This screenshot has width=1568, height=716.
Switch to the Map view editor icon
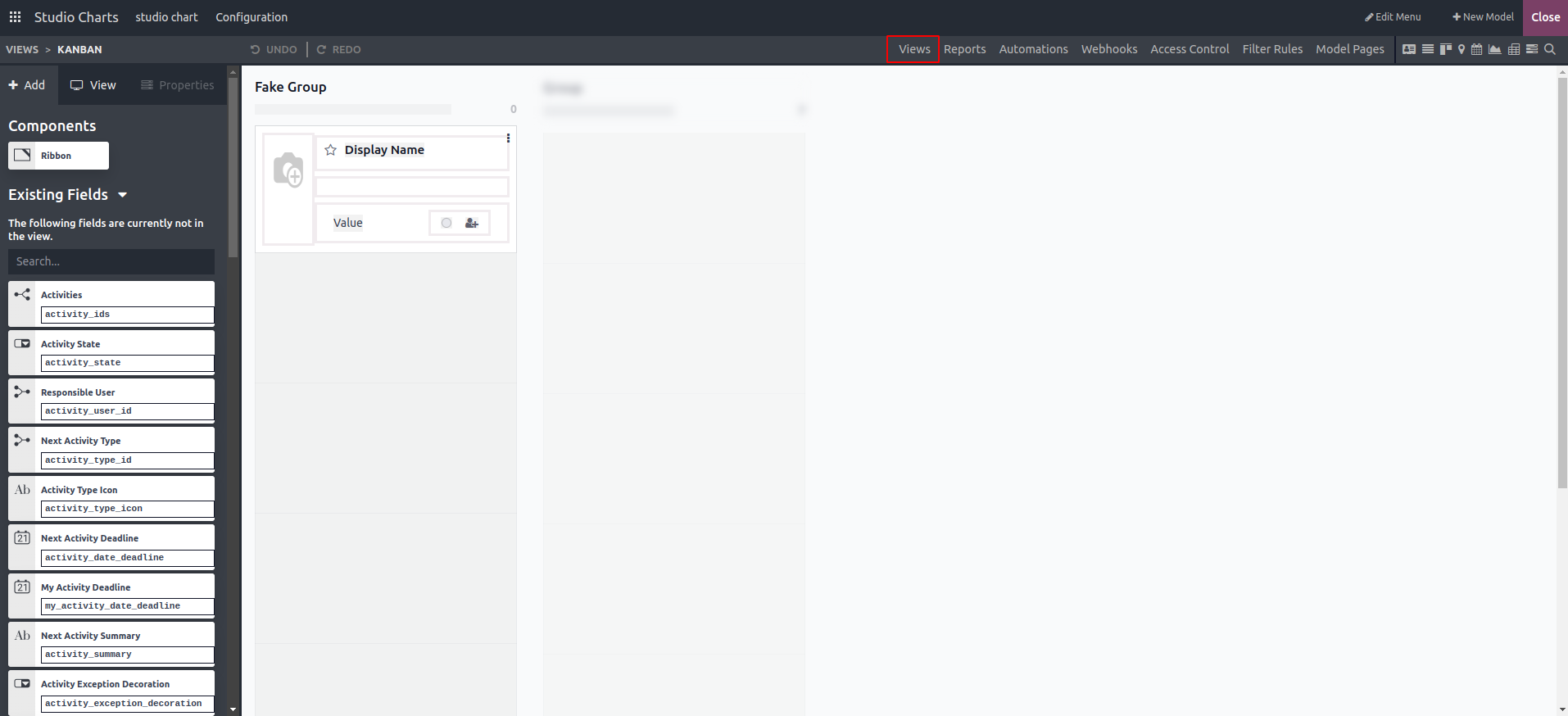tap(1462, 49)
